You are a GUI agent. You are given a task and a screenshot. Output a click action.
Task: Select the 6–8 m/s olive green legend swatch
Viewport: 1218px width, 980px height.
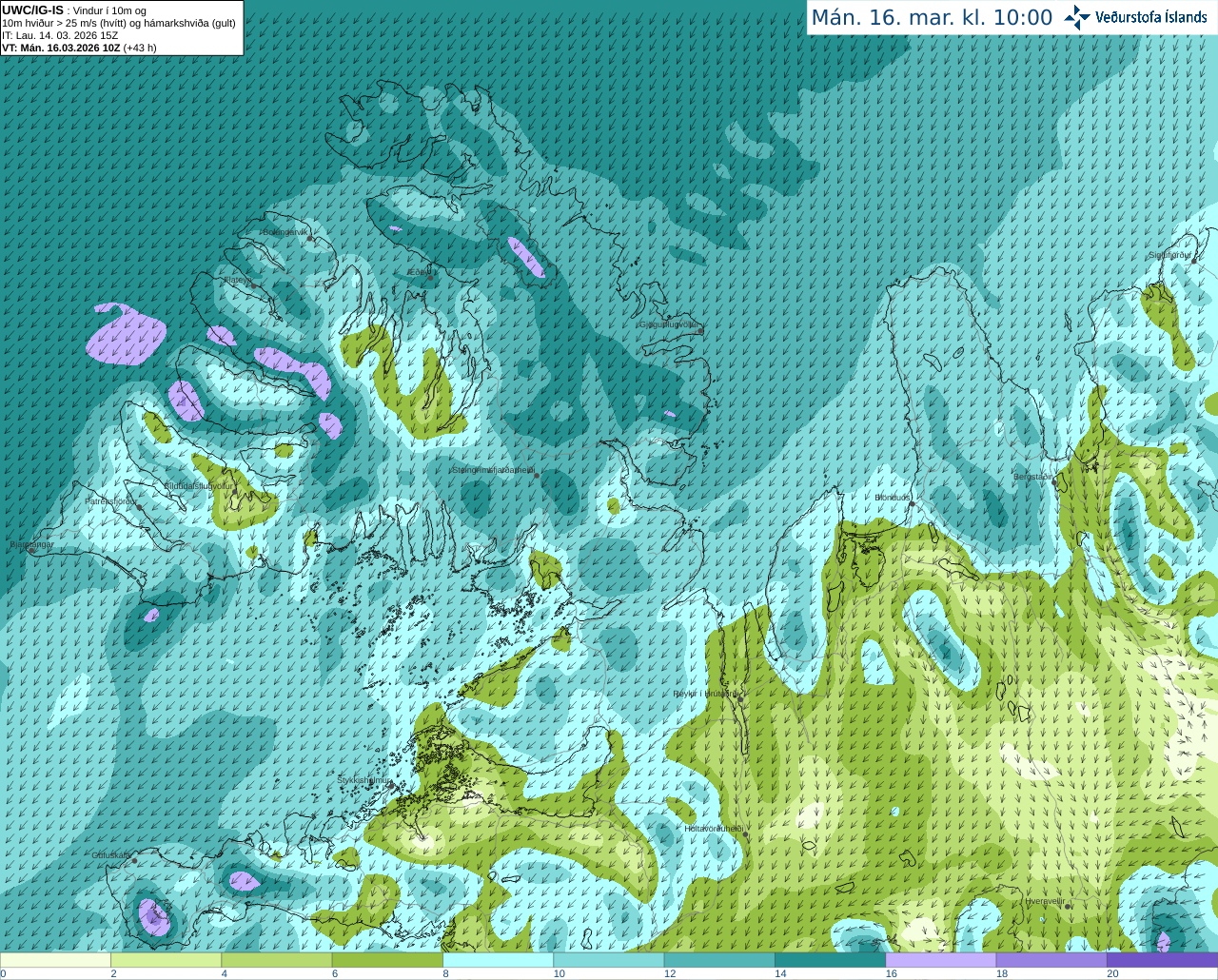pos(387,960)
